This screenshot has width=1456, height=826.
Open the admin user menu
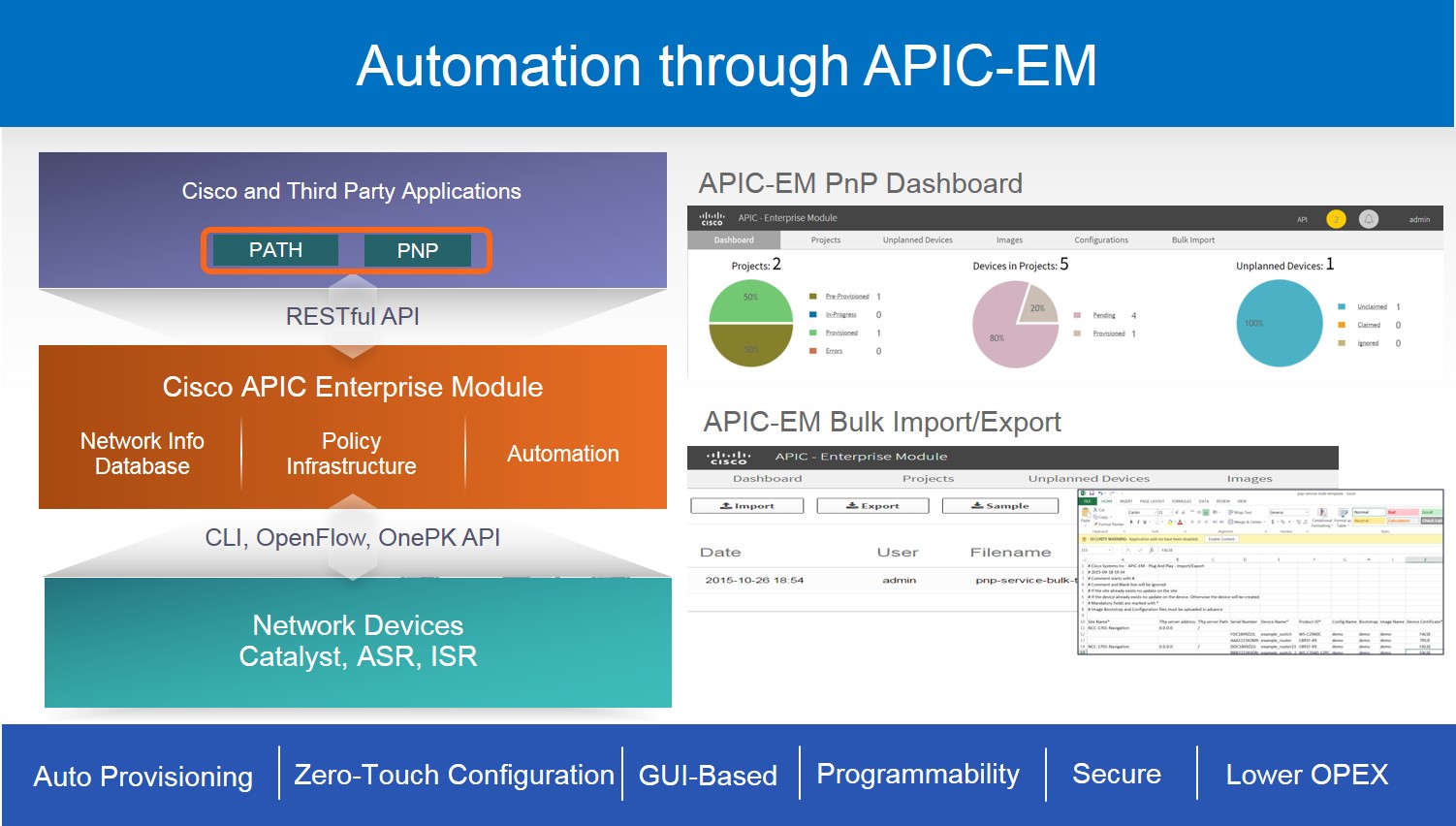pos(1419,220)
